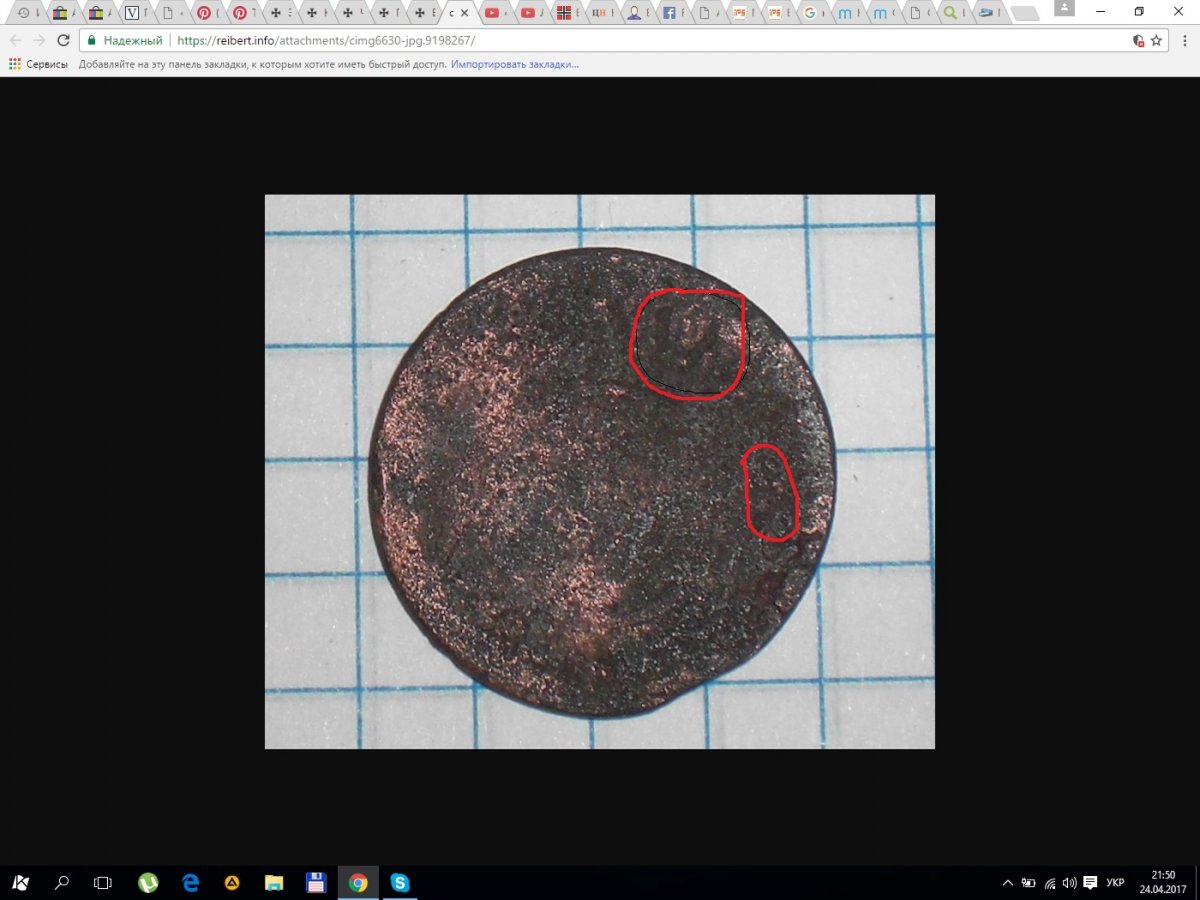
Task: Switch to the Google tab
Action: pos(810,13)
